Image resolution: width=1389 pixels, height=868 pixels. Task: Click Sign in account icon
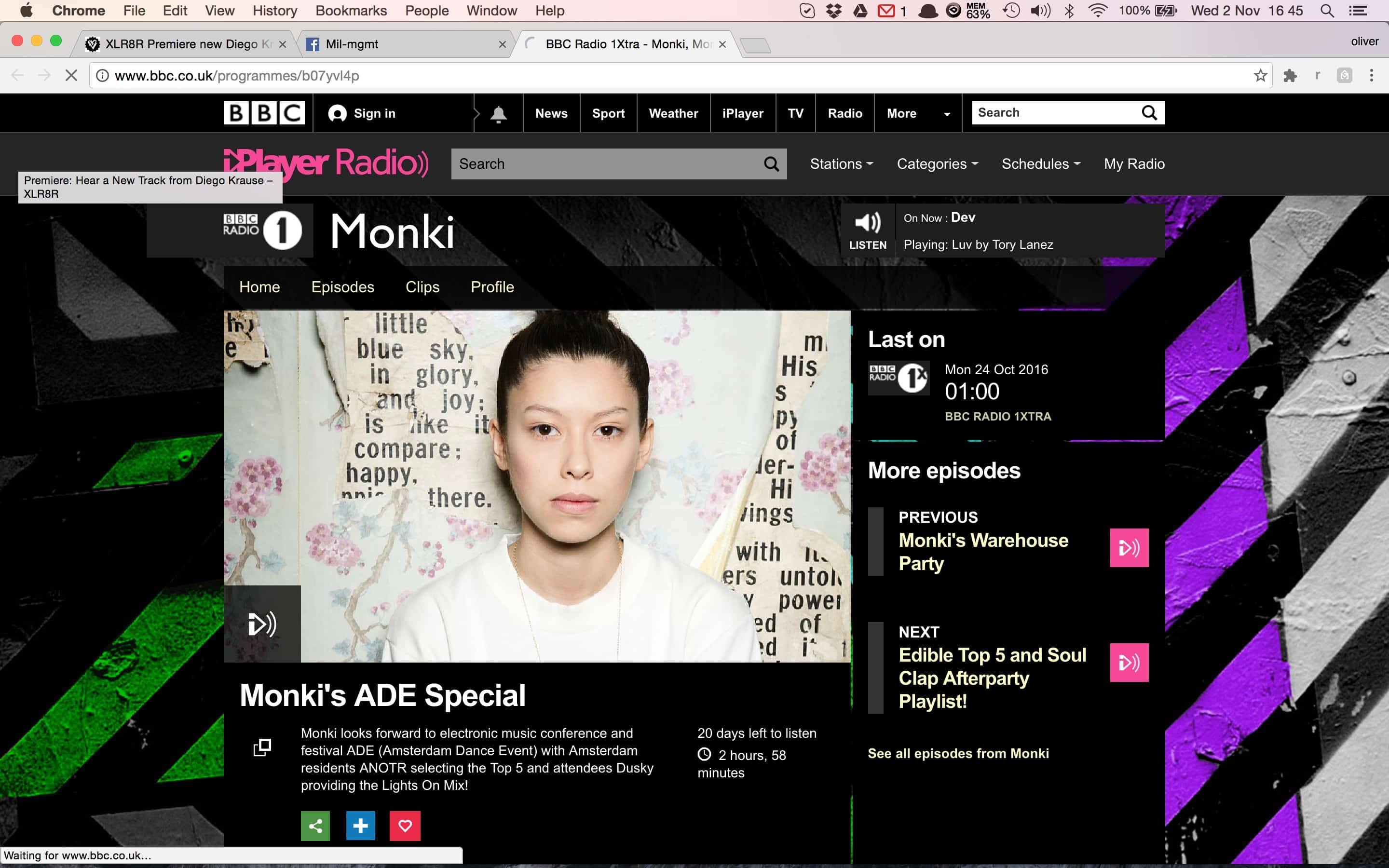[x=337, y=114]
